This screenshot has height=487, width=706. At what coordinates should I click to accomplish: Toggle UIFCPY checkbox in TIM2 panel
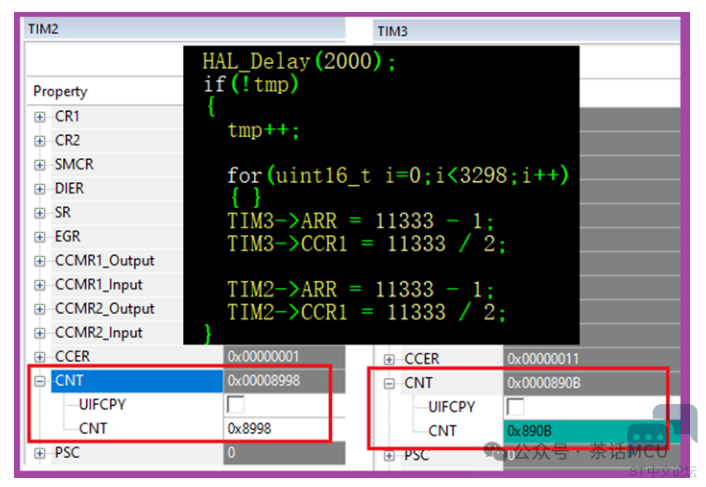click(x=236, y=405)
